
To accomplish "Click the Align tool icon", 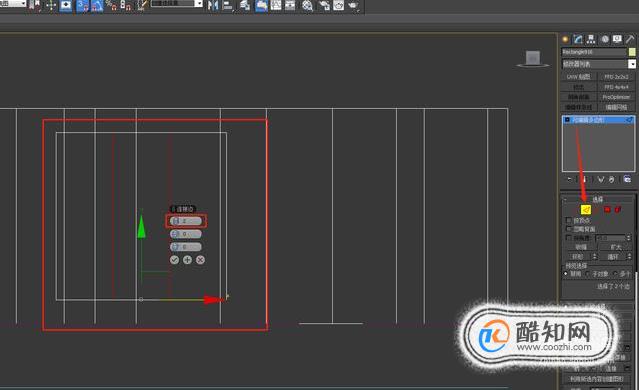I will [x=228, y=5].
